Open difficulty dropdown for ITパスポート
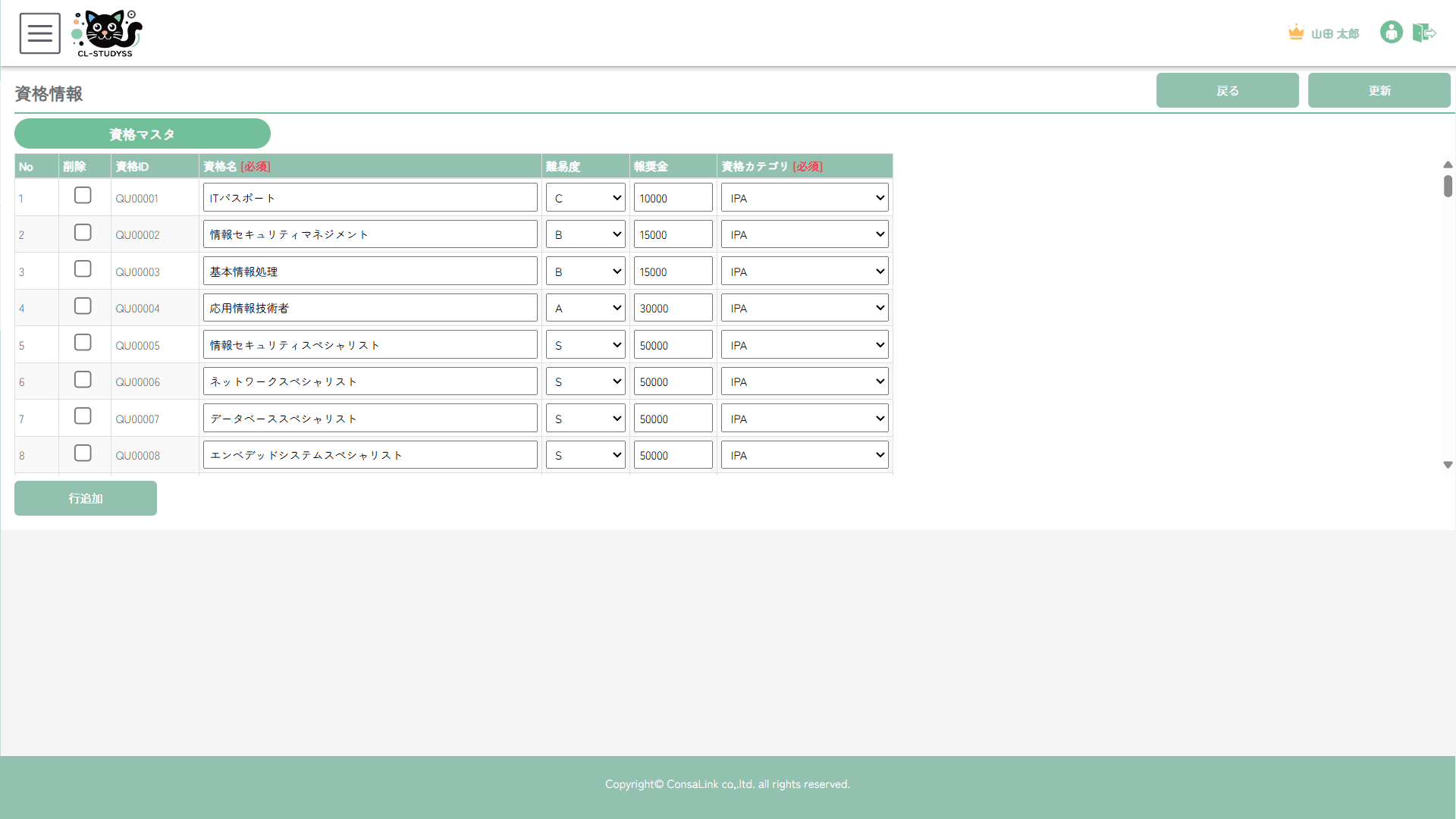 (585, 198)
